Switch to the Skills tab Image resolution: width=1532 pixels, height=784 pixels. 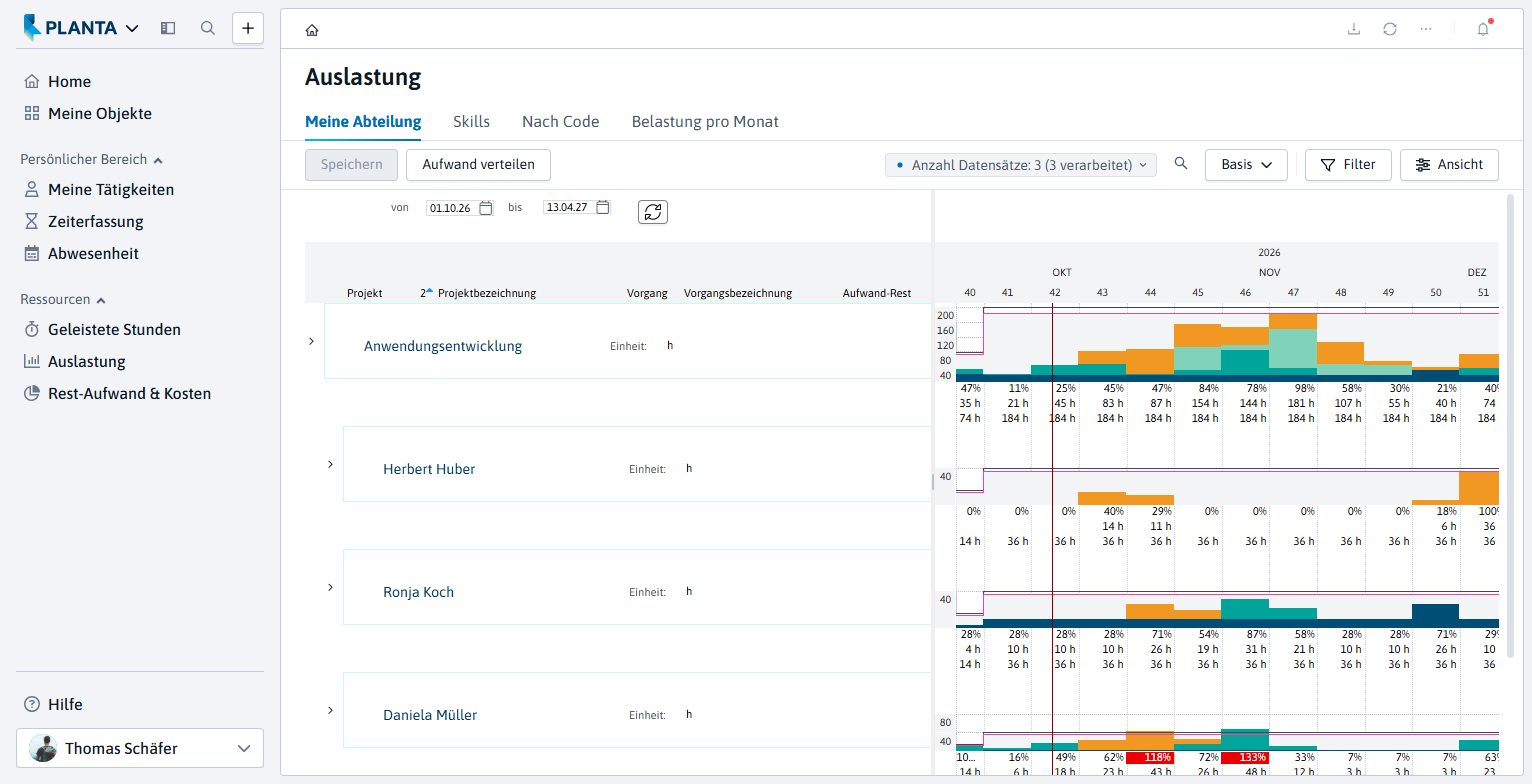point(472,122)
